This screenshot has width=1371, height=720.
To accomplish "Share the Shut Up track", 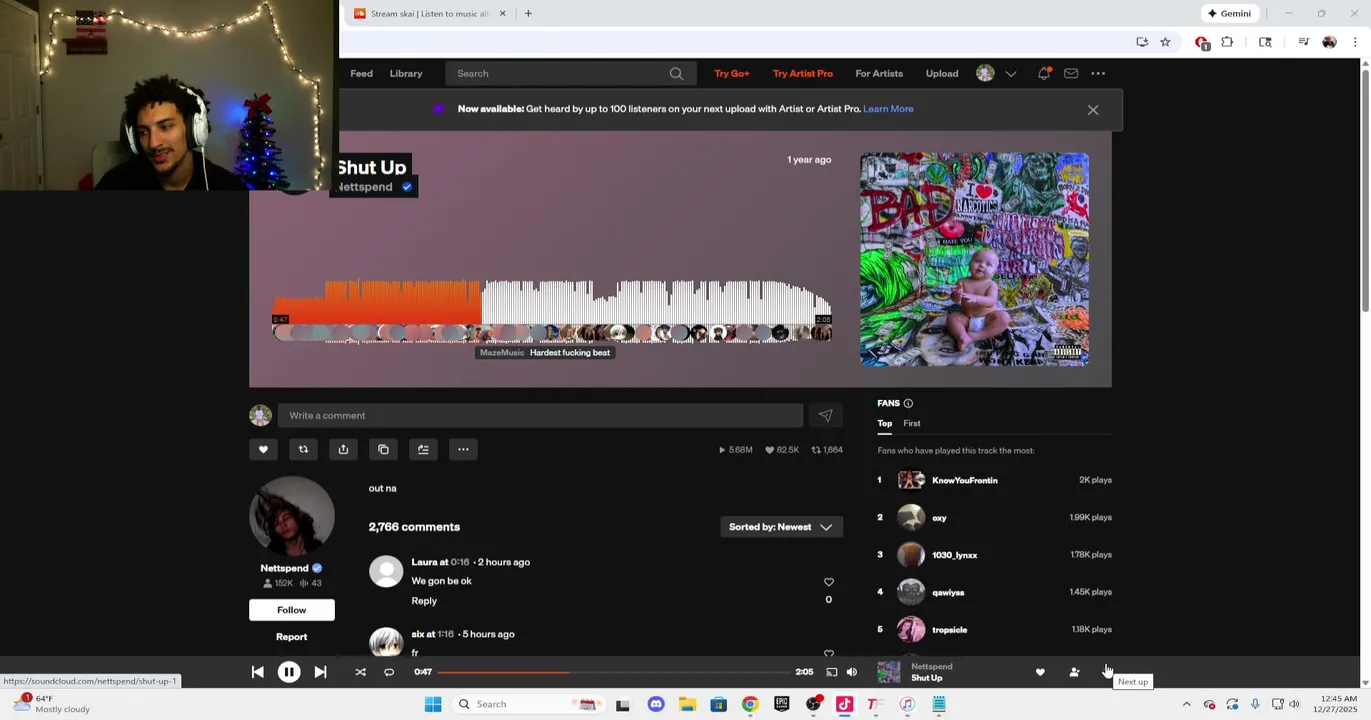I will coord(343,450).
